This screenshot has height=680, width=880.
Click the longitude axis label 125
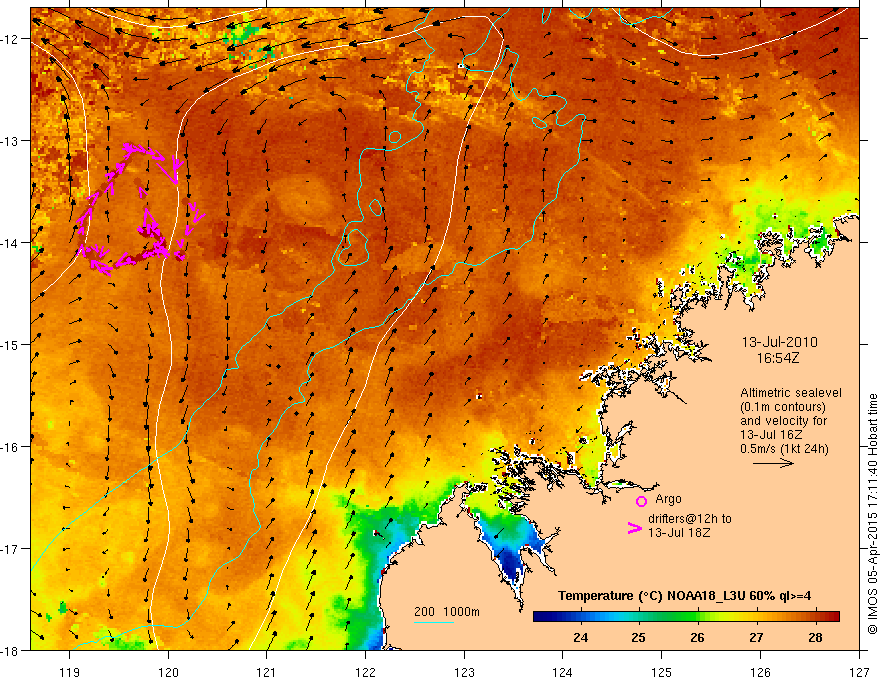[662, 672]
